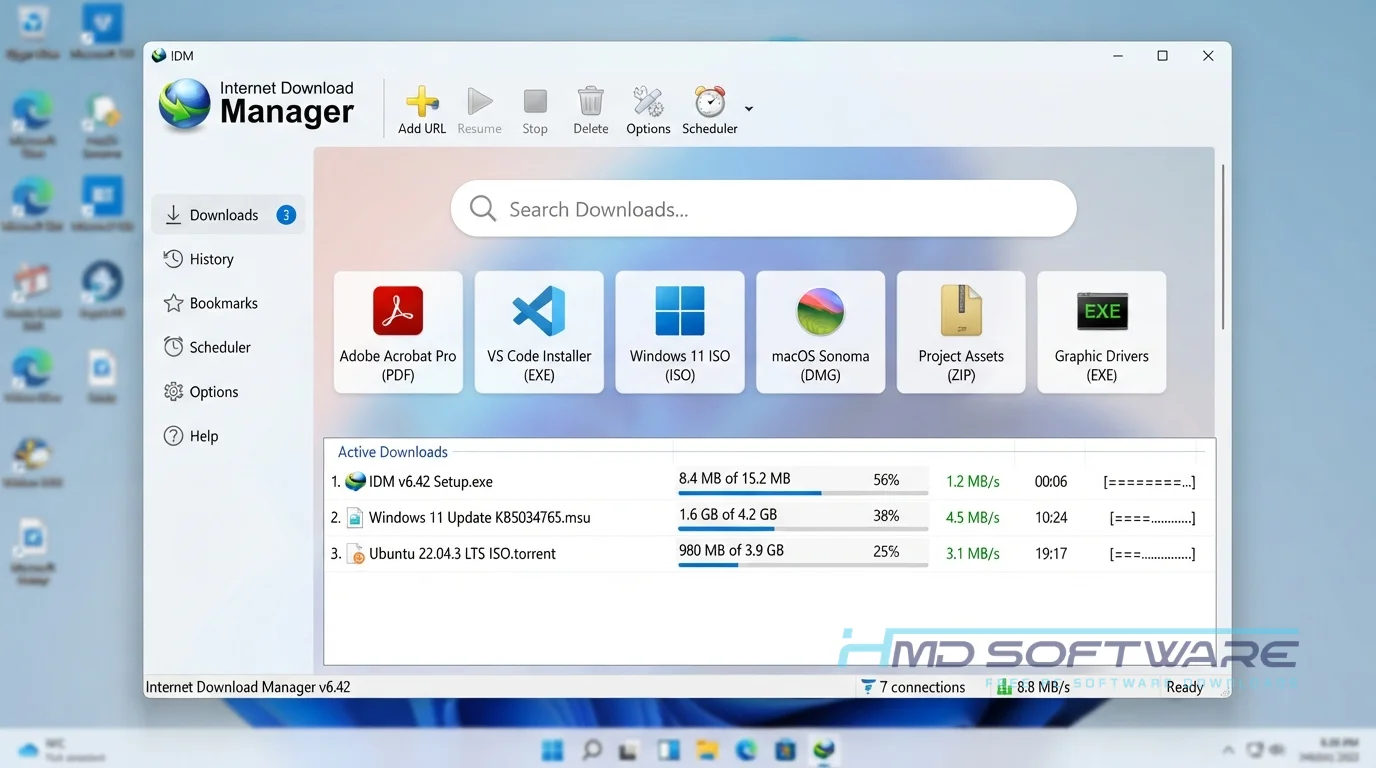Click the IDM icon on the taskbar

coord(823,749)
